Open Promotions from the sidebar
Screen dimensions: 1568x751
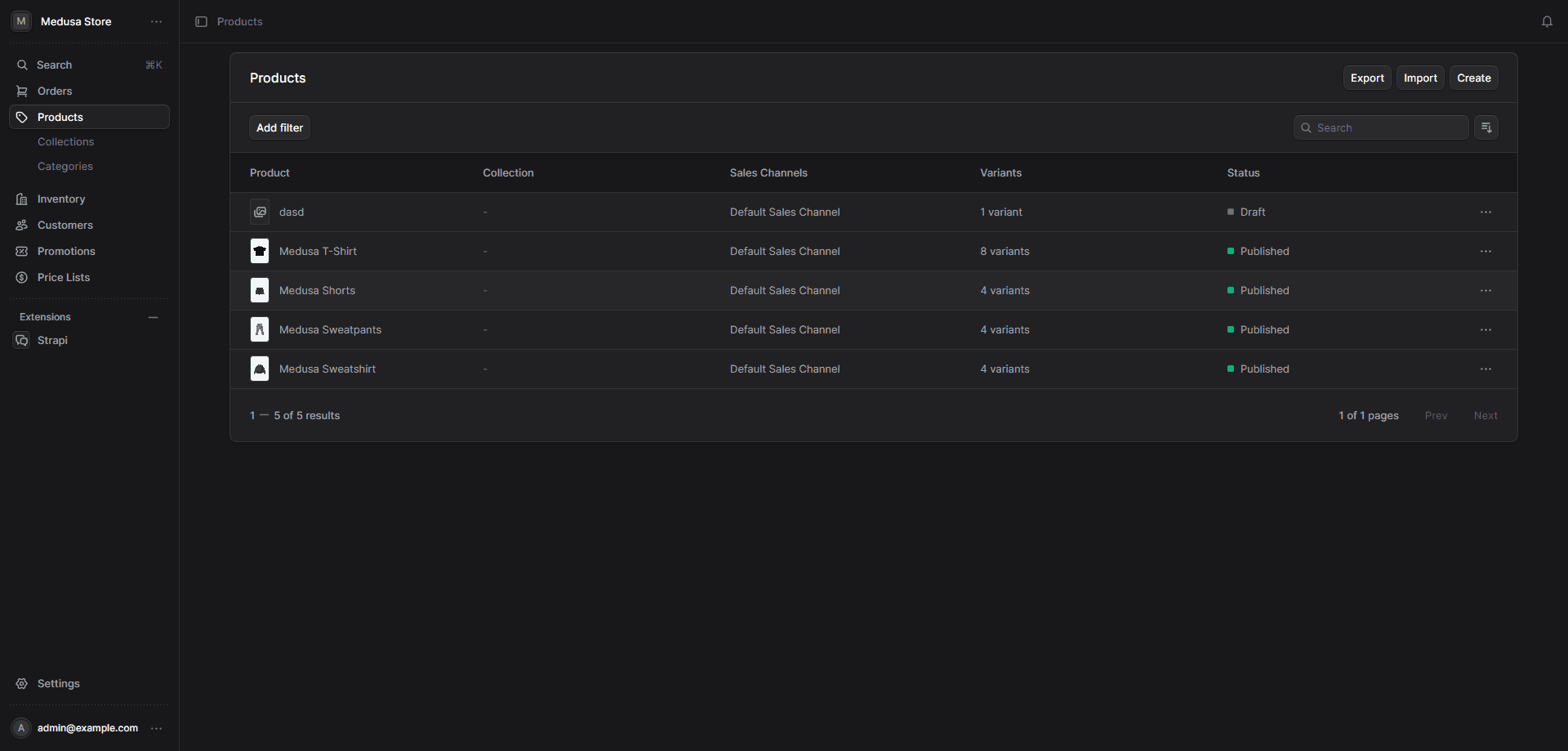pos(66,252)
